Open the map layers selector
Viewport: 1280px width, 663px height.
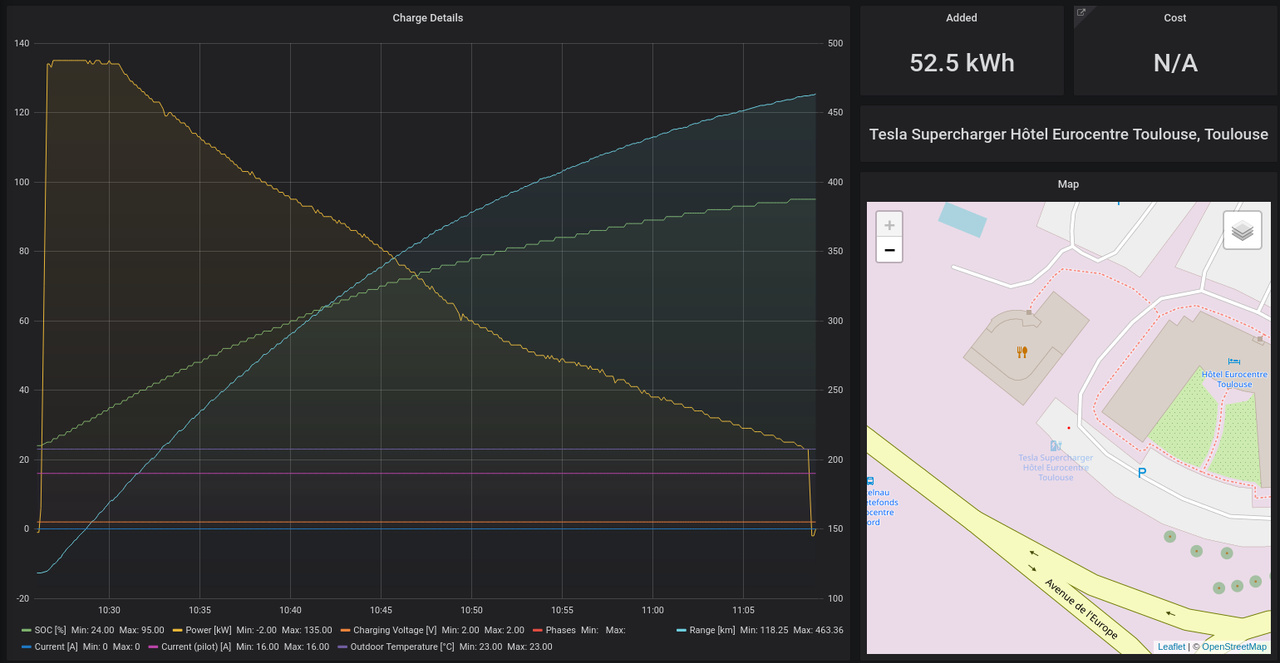tap(1241, 231)
